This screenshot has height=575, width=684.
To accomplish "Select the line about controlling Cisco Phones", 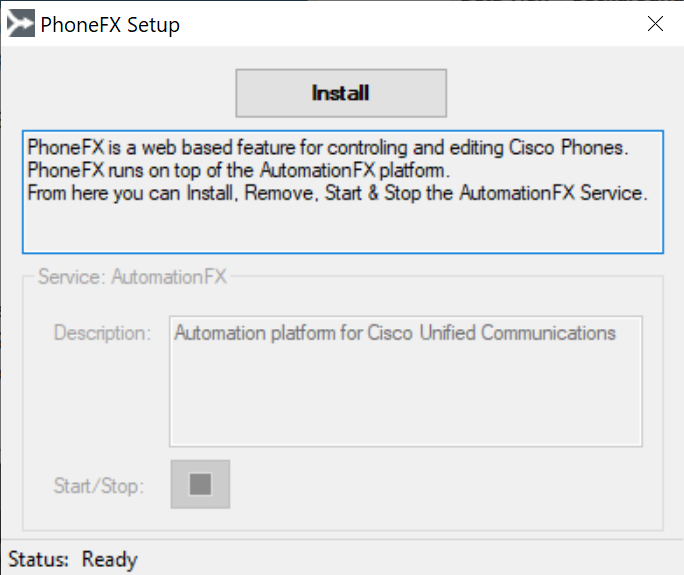I will pyautogui.click(x=328, y=147).
